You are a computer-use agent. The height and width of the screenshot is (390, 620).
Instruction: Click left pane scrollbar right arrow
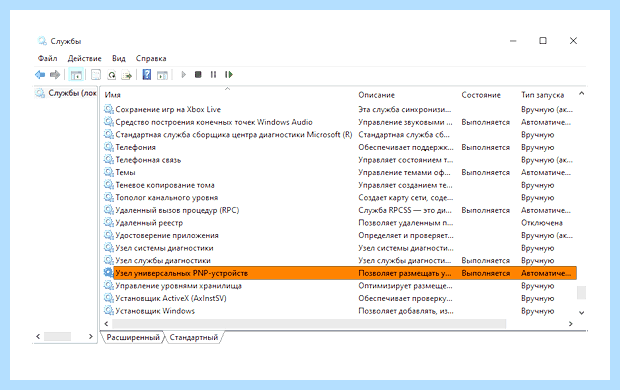click(x=91, y=337)
